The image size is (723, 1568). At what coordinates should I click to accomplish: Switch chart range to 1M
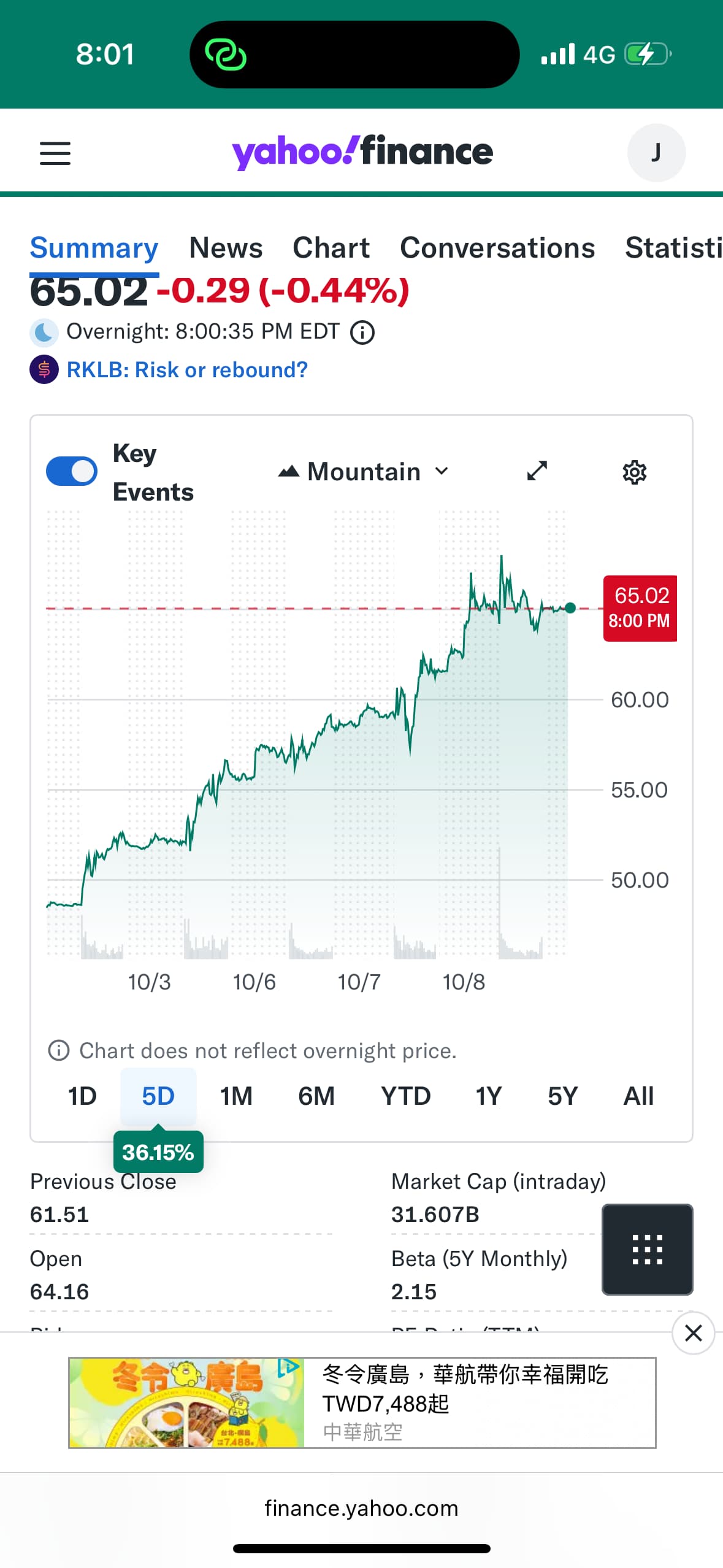coord(236,1096)
